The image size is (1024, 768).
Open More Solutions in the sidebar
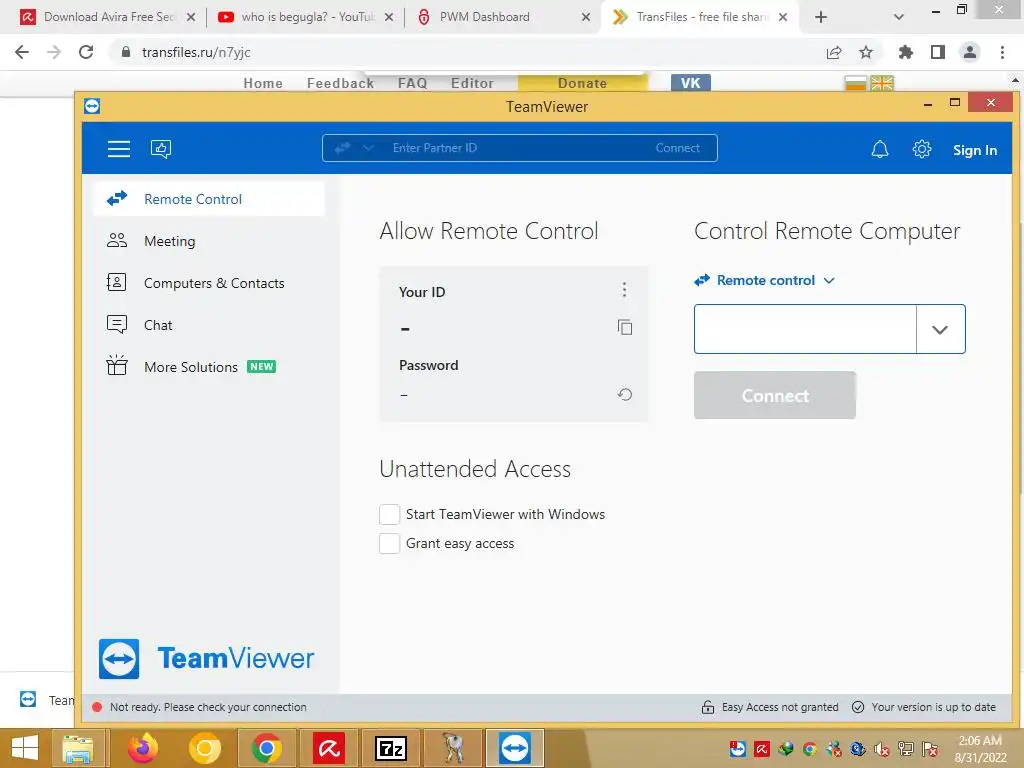pyautogui.click(x=209, y=366)
